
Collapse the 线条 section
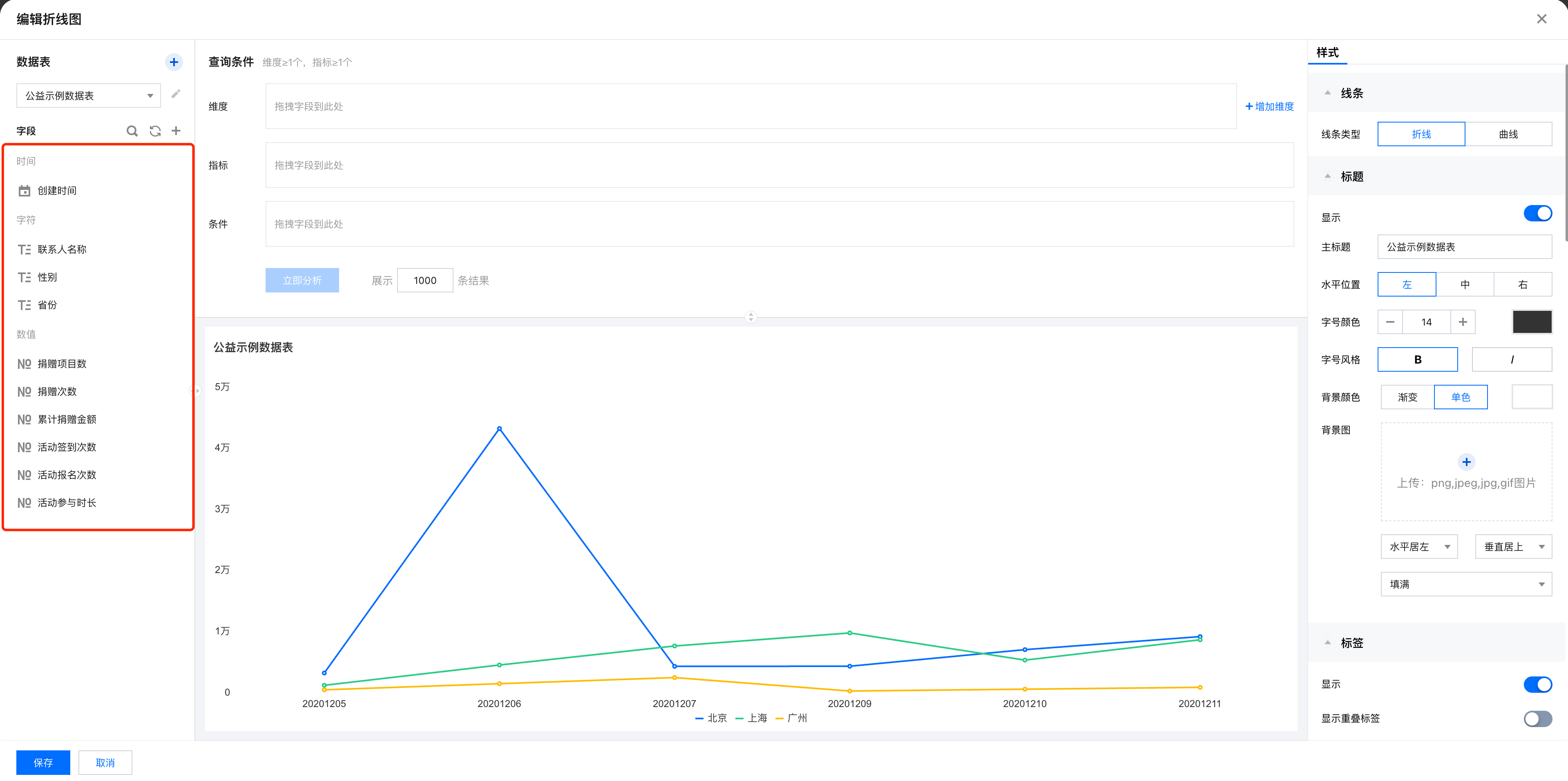point(1327,93)
